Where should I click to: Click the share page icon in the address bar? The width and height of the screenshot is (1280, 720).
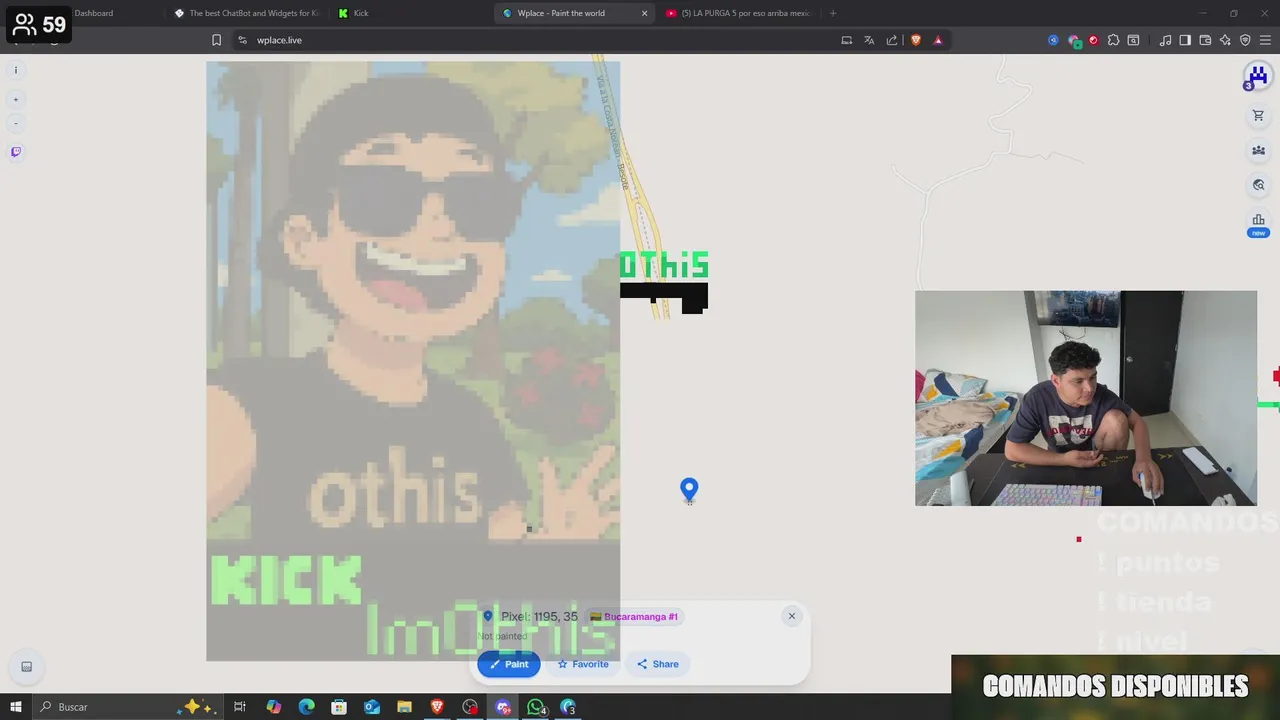pos(892,40)
